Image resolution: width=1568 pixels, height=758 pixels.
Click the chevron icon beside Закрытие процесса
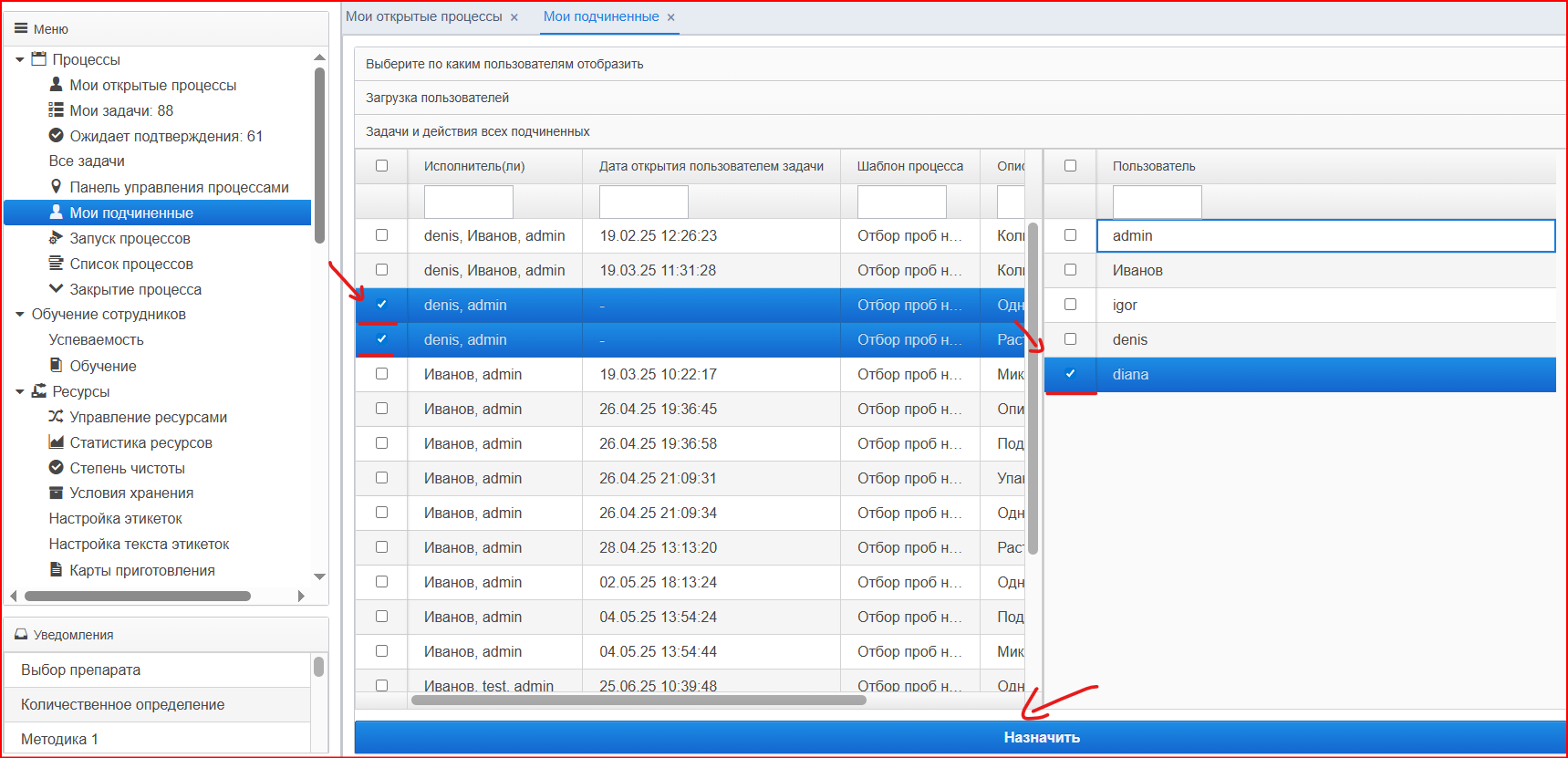coord(56,288)
